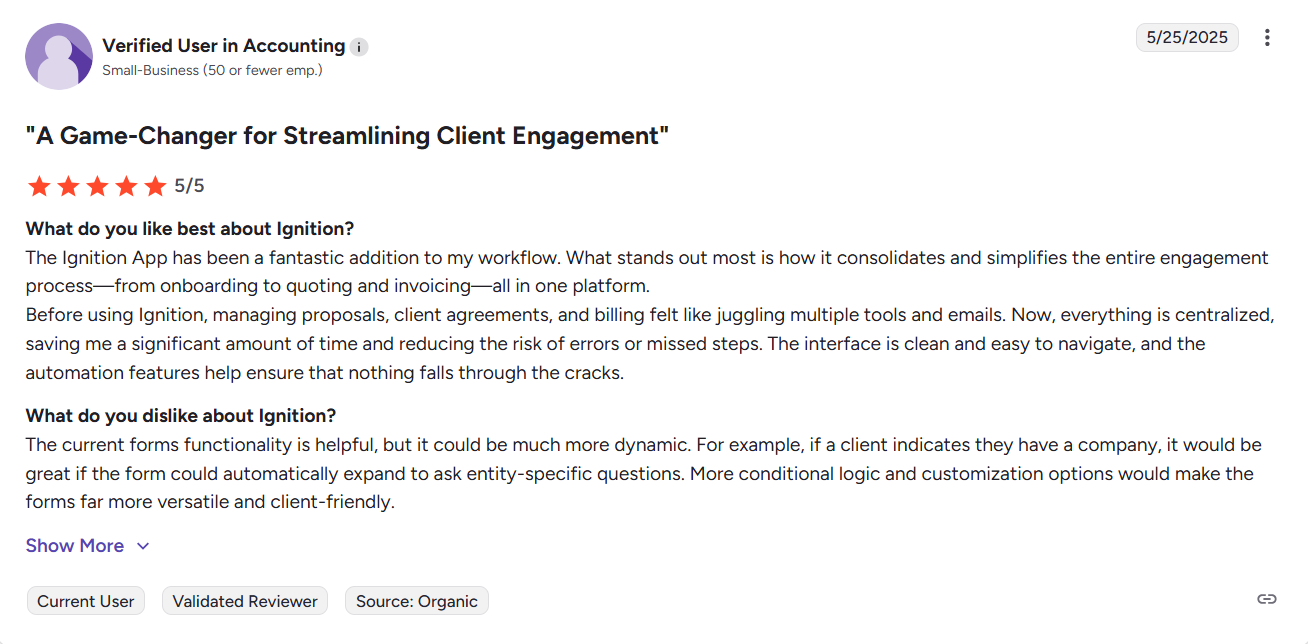Click "What do you dislike" heading
The image size is (1308, 644).
coord(181,415)
